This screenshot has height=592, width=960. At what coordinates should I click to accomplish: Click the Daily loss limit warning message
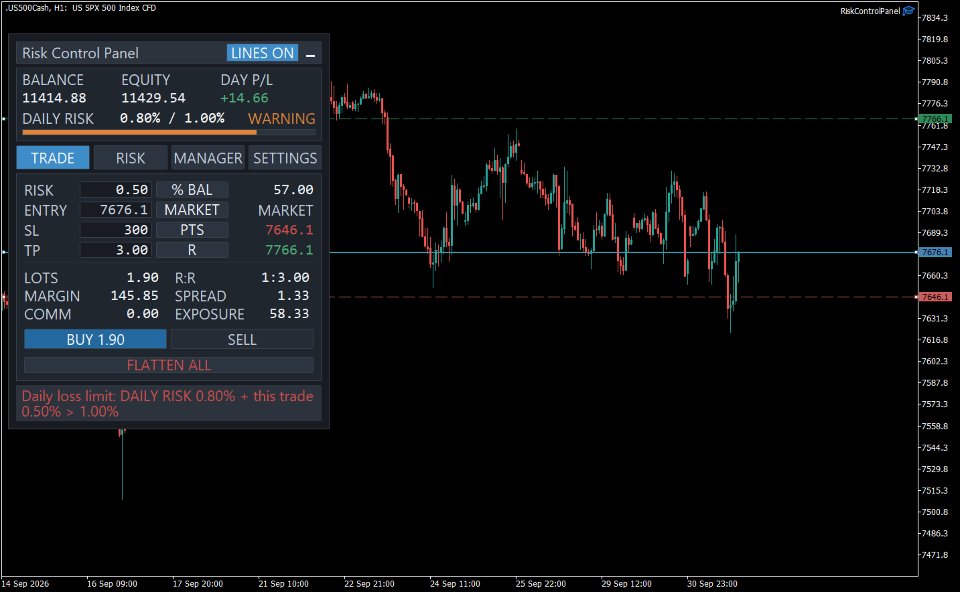[x=168, y=403]
